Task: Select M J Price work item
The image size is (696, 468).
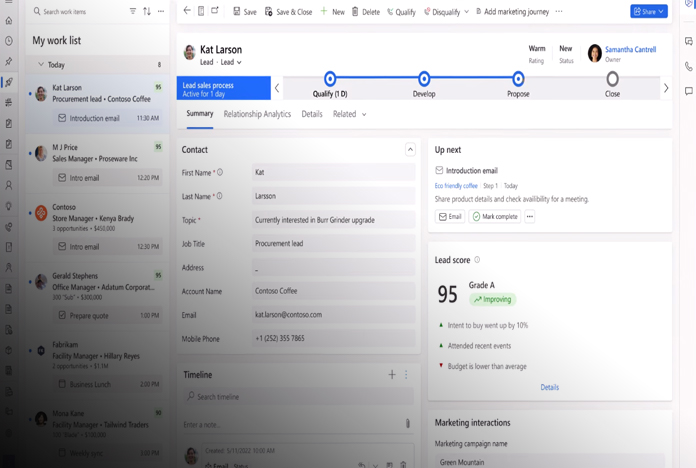Action: pyautogui.click(x=97, y=163)
